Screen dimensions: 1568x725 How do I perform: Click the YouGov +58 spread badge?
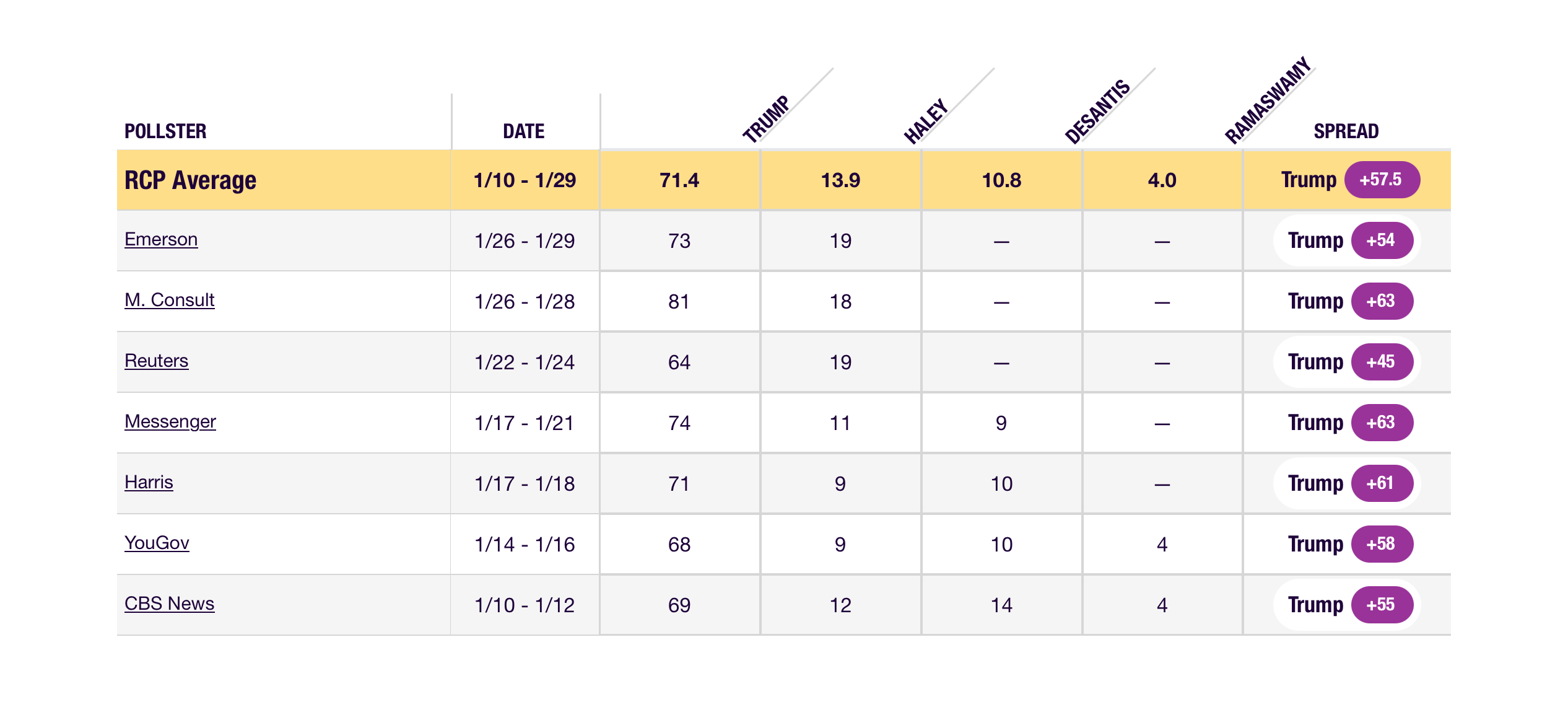pos(1382,544)
